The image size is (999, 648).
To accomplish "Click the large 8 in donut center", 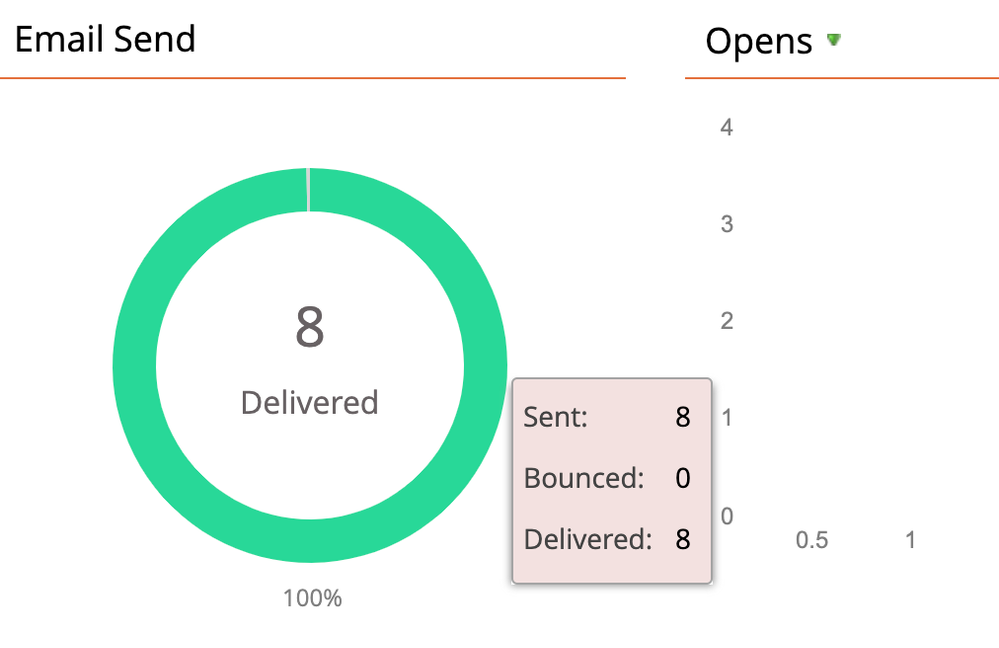I will coord(310,327).
